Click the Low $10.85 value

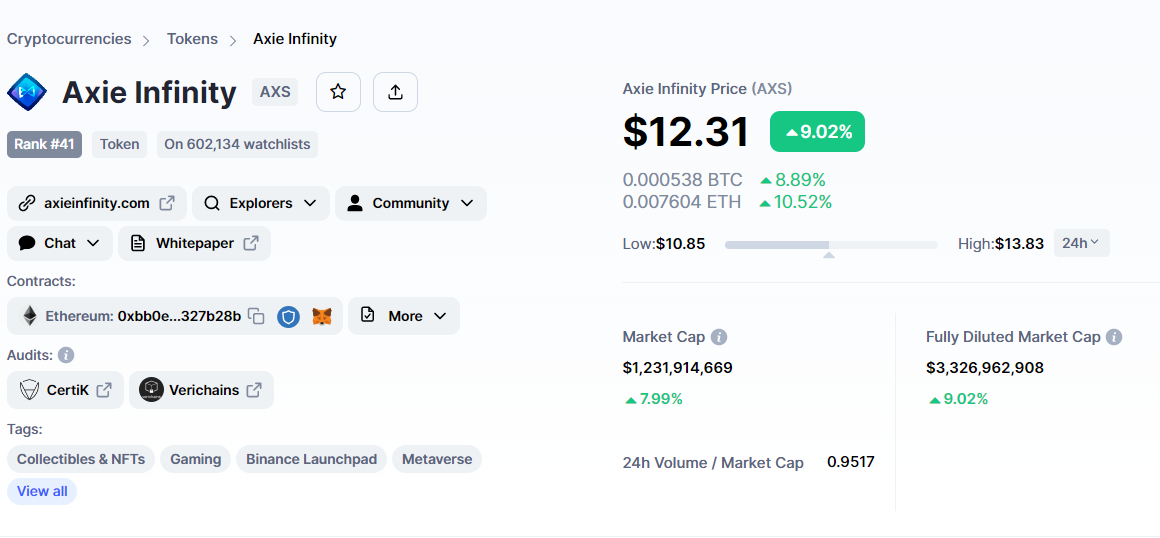tap(681, 243)
